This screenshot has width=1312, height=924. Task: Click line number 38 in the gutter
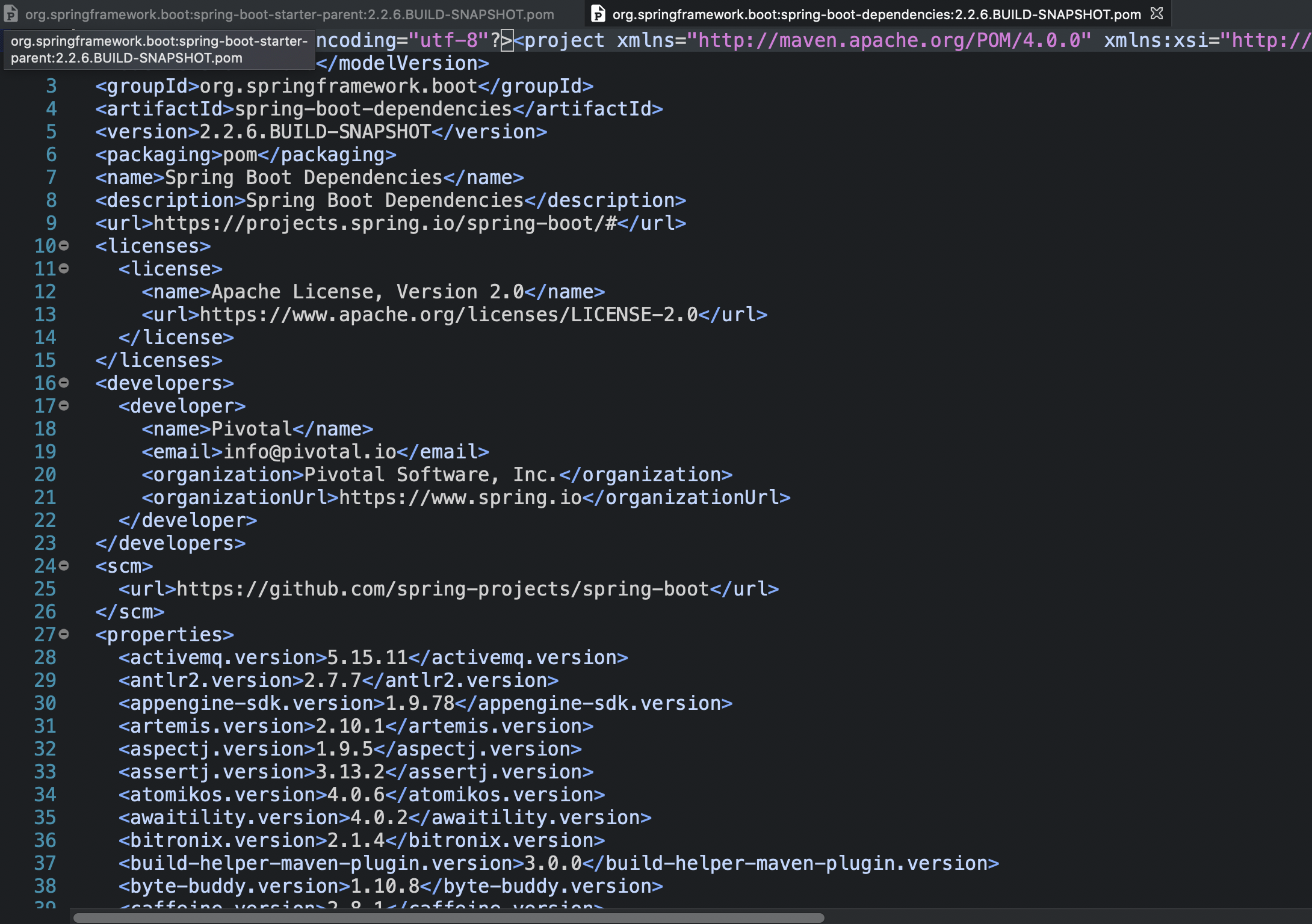(45, 886)
